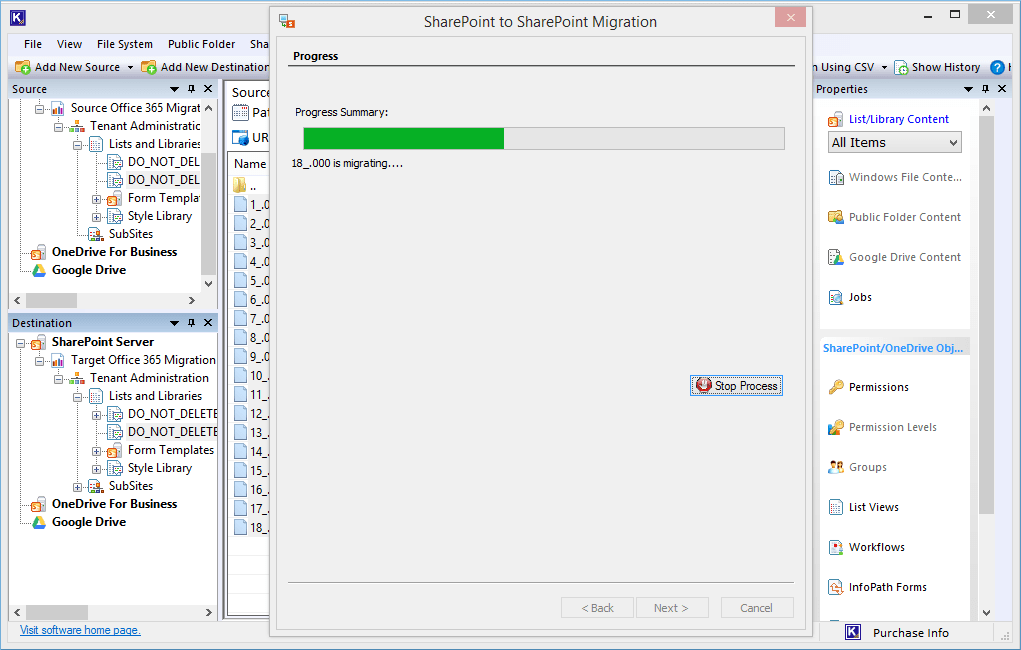This screenshot has width=1021, height=650.
Task: Collapse the Lists and Libraries tree node
Action: tap(78, 143)
